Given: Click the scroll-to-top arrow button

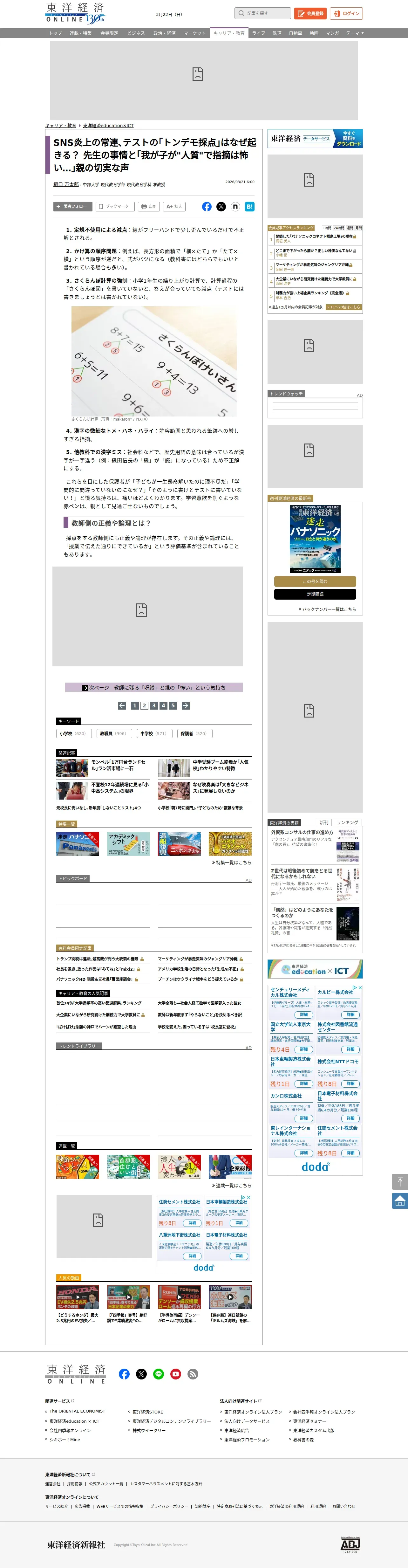Looking at the screenshot, I should [399, 1181].
